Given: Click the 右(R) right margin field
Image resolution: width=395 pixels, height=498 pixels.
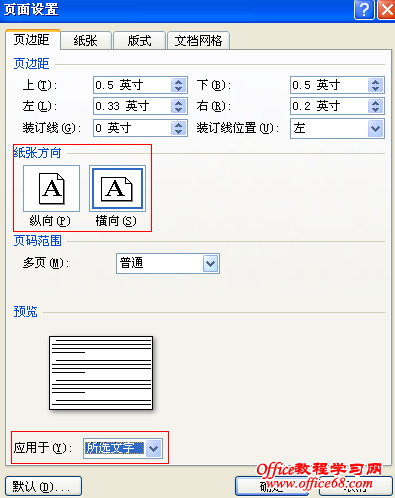Looking at the screenshot, I should [x=337, y=106].
